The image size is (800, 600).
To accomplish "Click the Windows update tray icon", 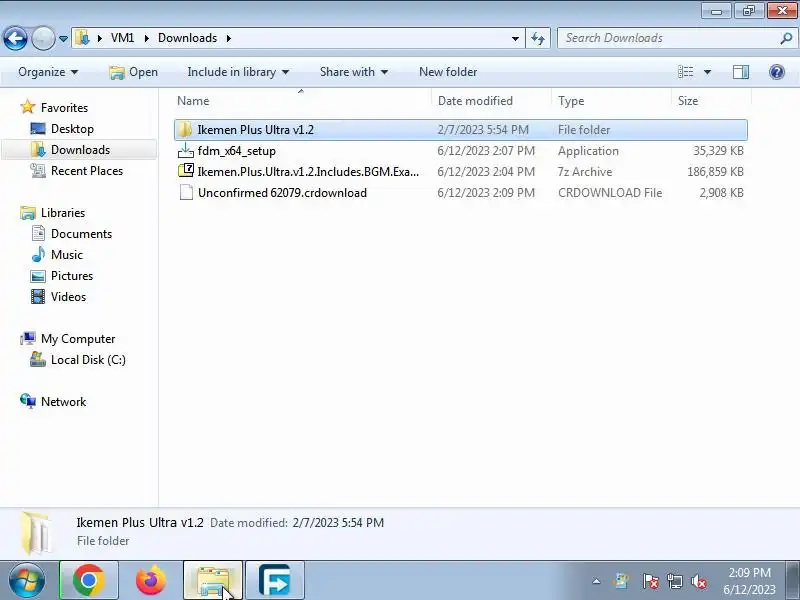I will click(621, 581).
